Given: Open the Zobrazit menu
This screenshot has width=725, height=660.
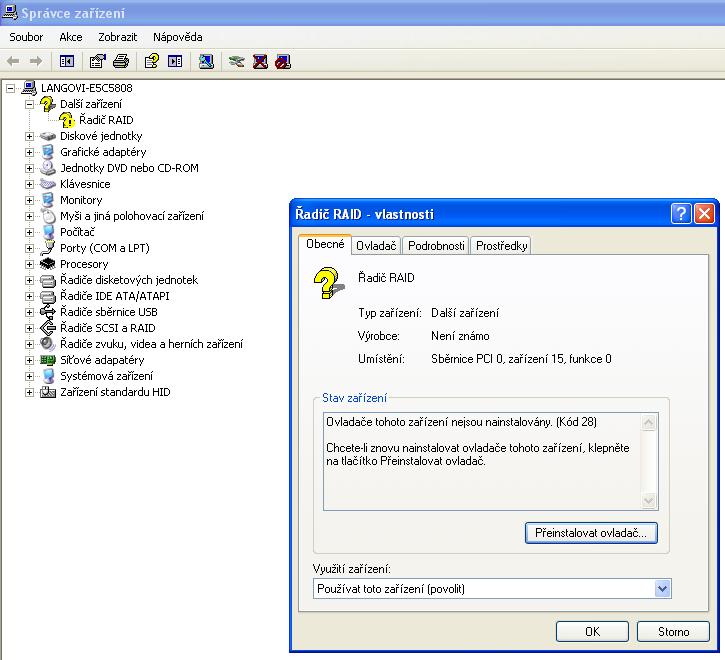Looking at the screenshot, I should [117, 37].
